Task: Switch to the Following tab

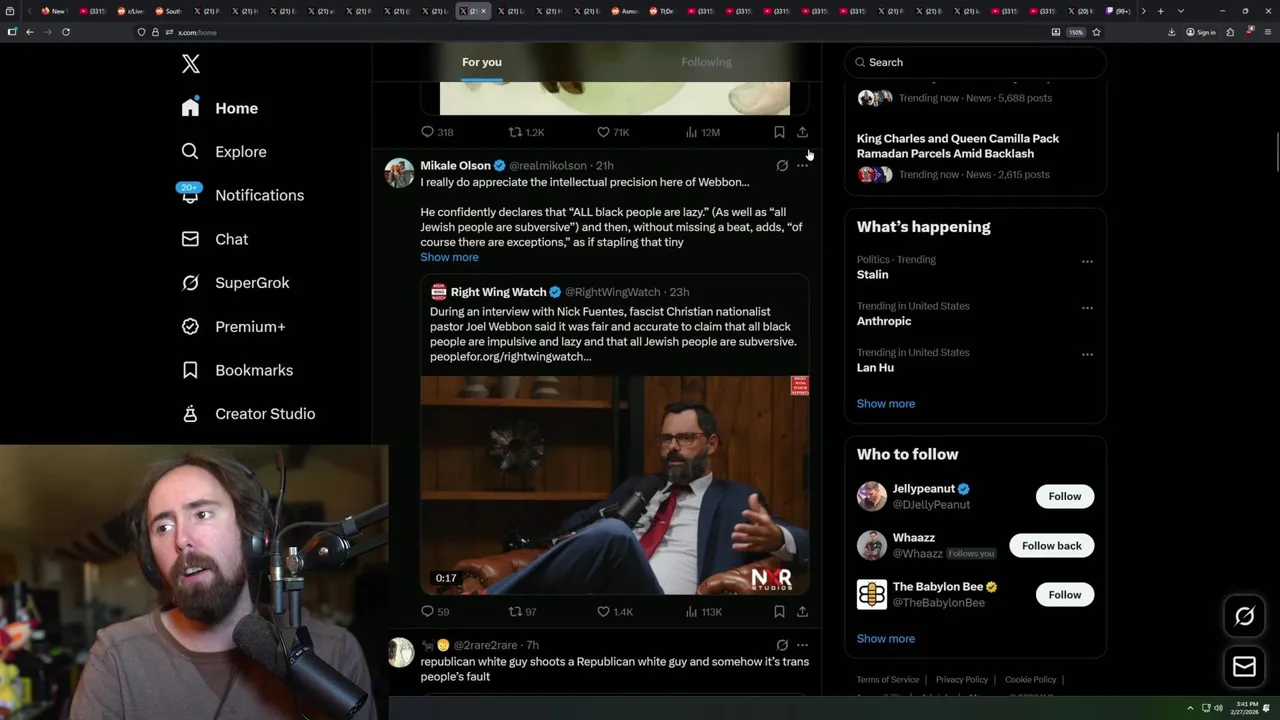Action: tap(706, 62)
